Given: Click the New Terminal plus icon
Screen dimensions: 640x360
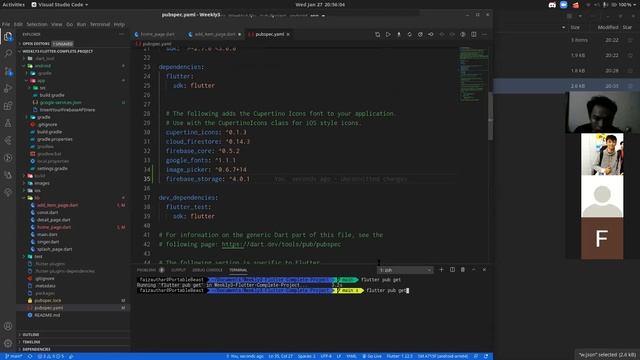Looking at the screenshot, I should click(441, 269).
